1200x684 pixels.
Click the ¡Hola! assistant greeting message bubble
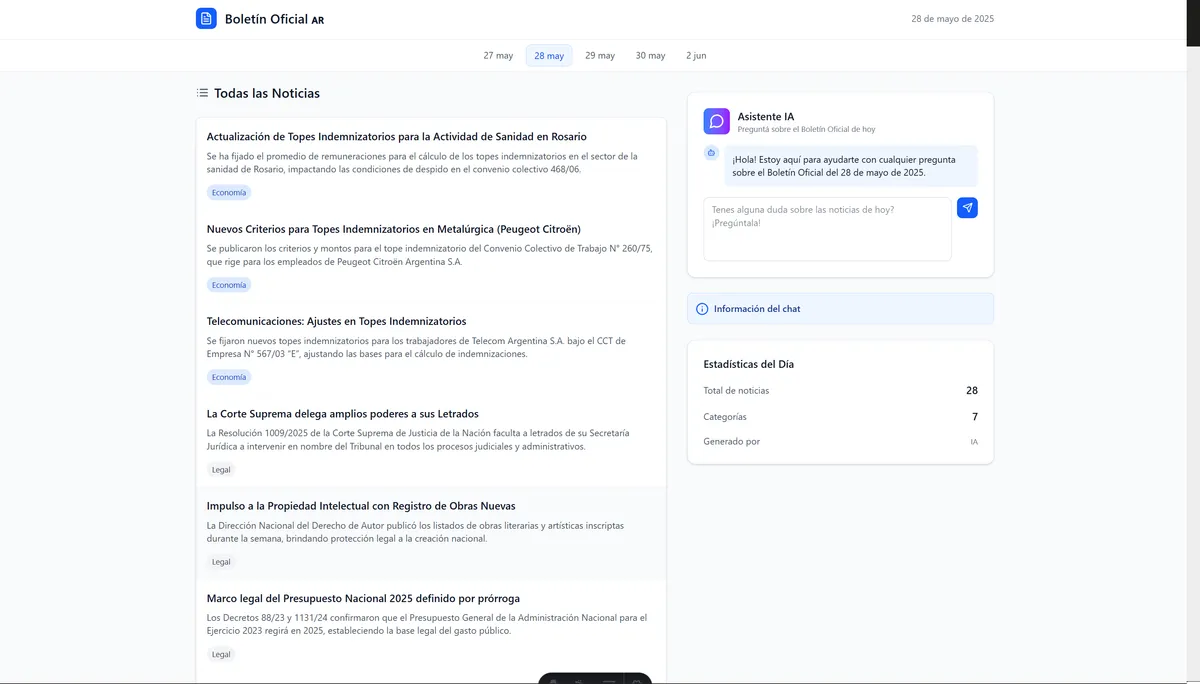click(x=851, y=166)
